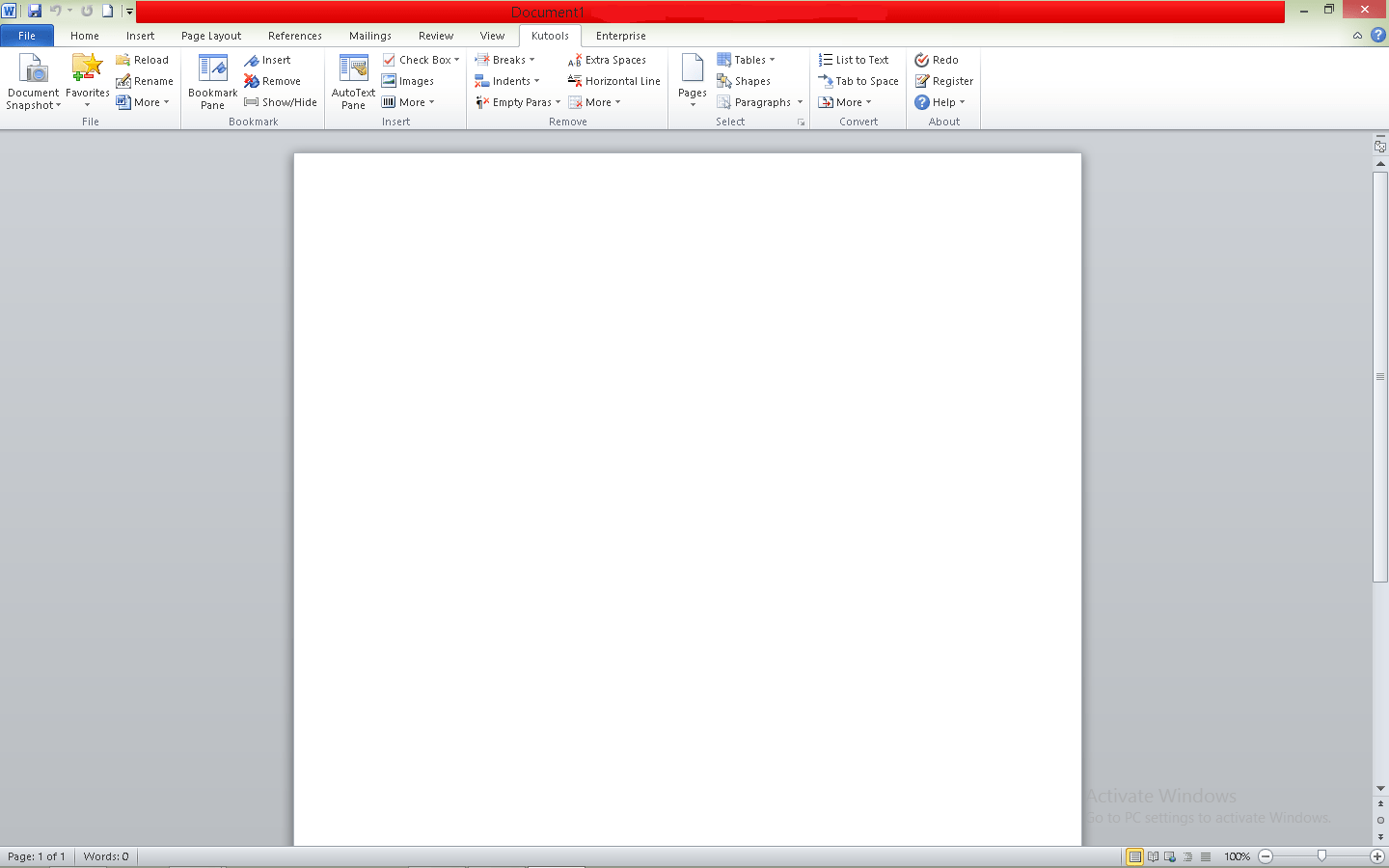Open the Select group dialog launcher
The image size is (1389, 868).
coord(801,122)
